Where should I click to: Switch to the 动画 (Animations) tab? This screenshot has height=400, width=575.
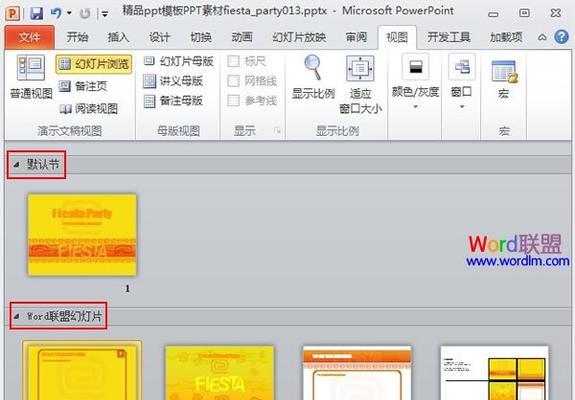tap(242, 37)
